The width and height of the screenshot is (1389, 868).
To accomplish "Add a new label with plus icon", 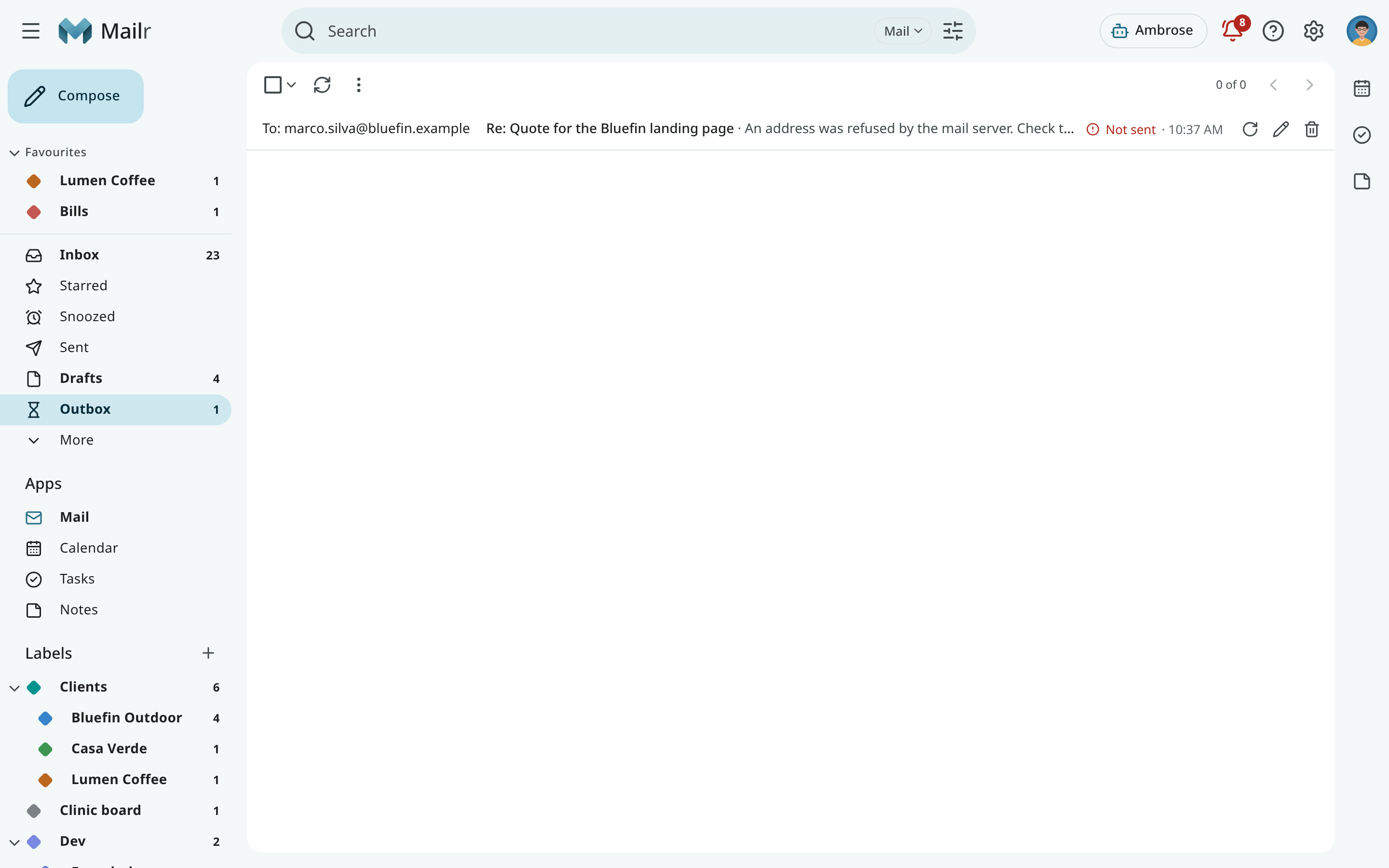I will (208, 653).
